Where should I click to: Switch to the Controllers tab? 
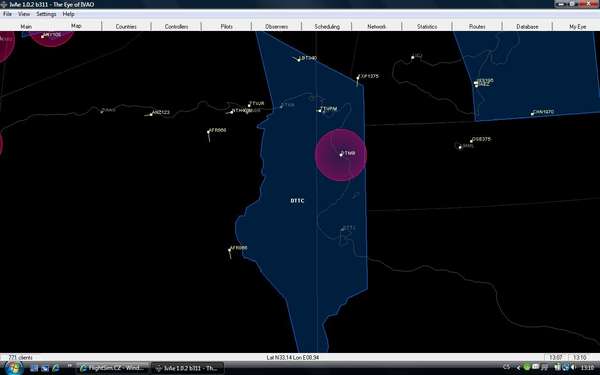(176, 26)
